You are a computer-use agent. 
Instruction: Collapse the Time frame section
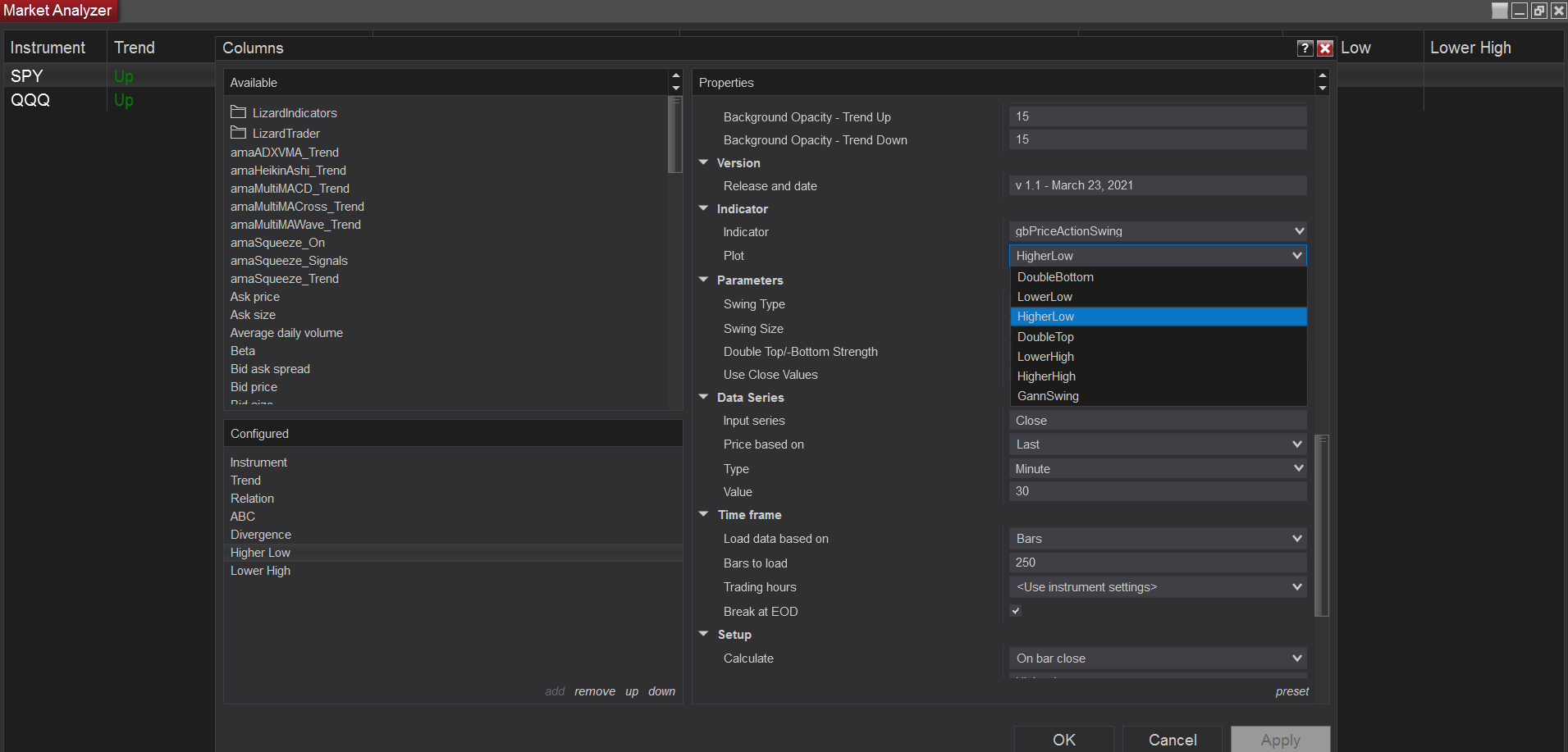[x=703, y=514]
